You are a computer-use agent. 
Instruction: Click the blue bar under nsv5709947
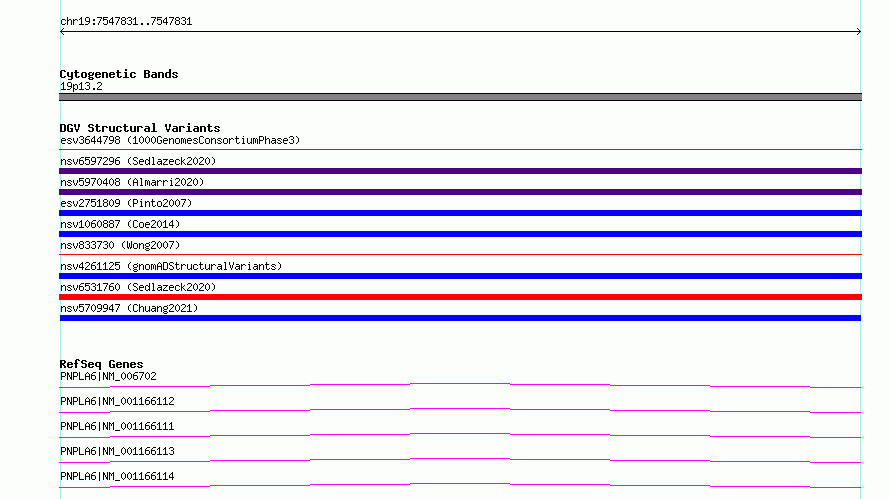(460, 318)
